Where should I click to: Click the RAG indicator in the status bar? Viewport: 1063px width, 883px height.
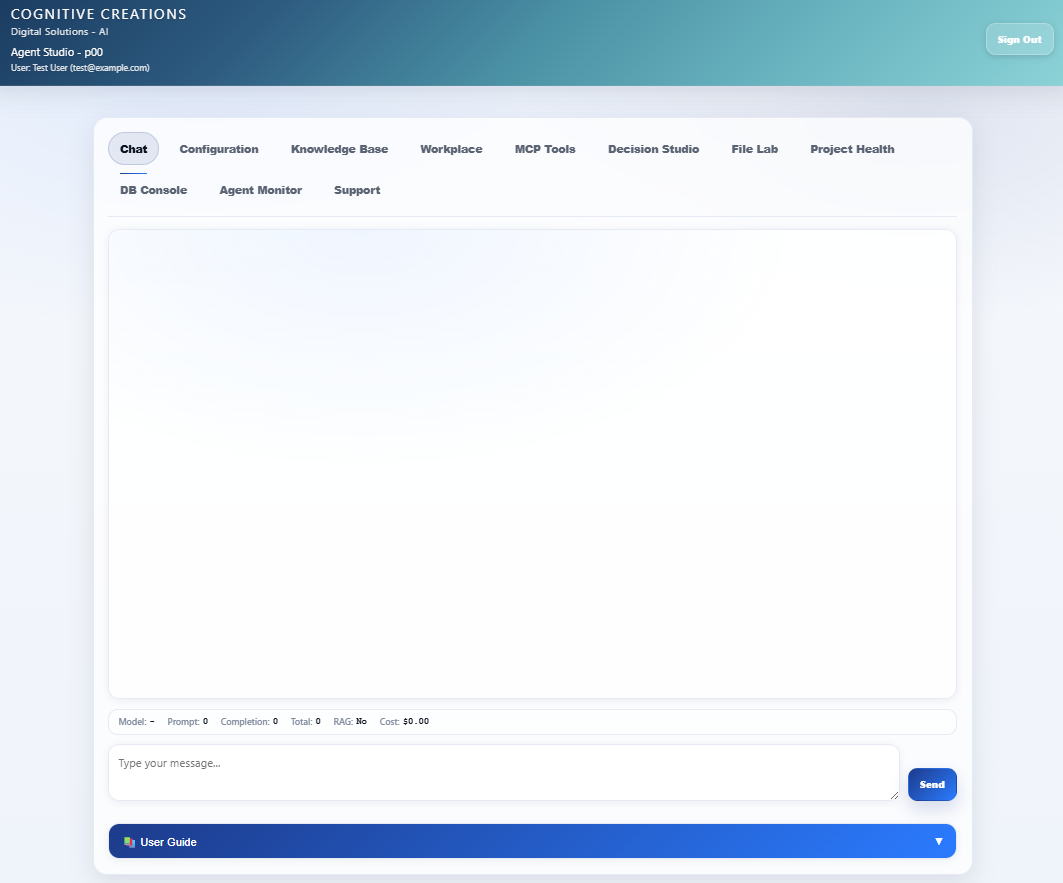350,721
